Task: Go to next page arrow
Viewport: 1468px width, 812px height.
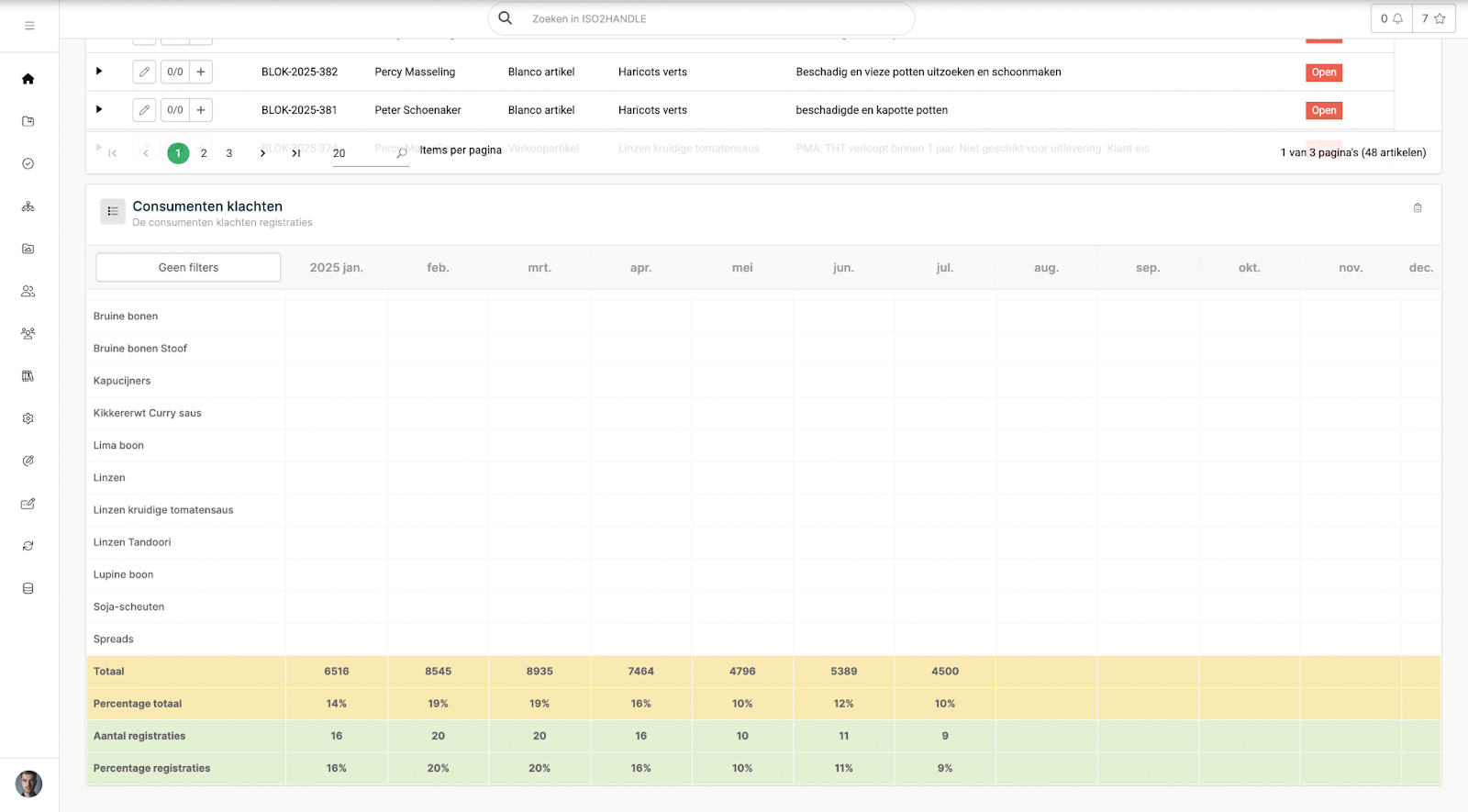Action: coord(262,153)
